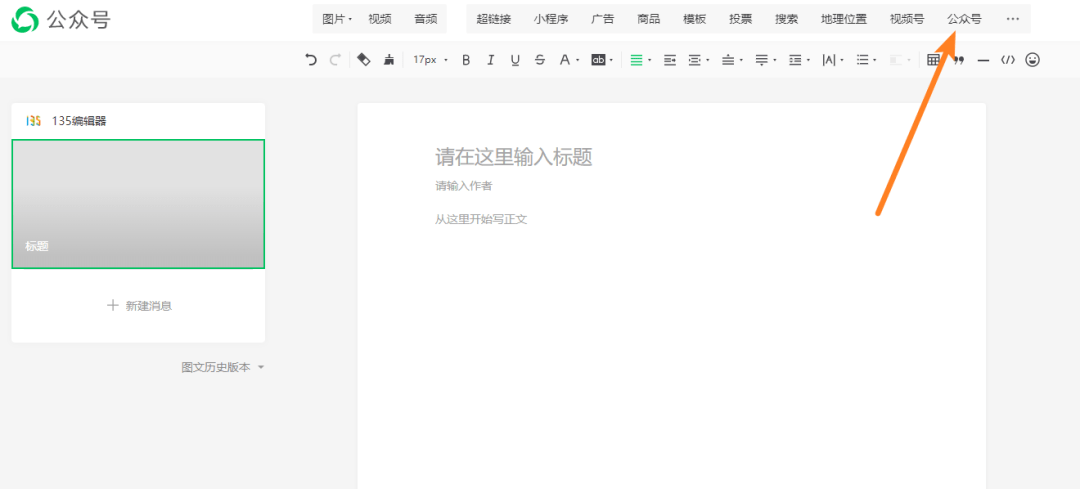This screenshot has height=489, width=1080.
Task: Open the space-before-paragraph dropdown
Action: point(731,60)
